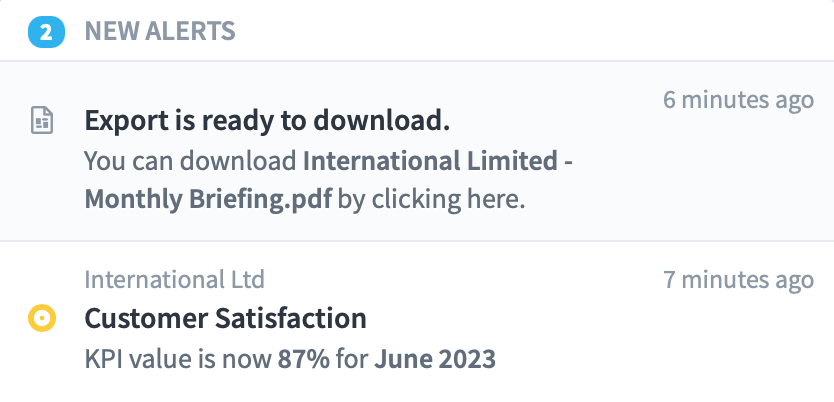Click the 'International Limited' bold text
The height and width of the screenshot is (402, 834).
pyautogui.click(x=430, y=161)
